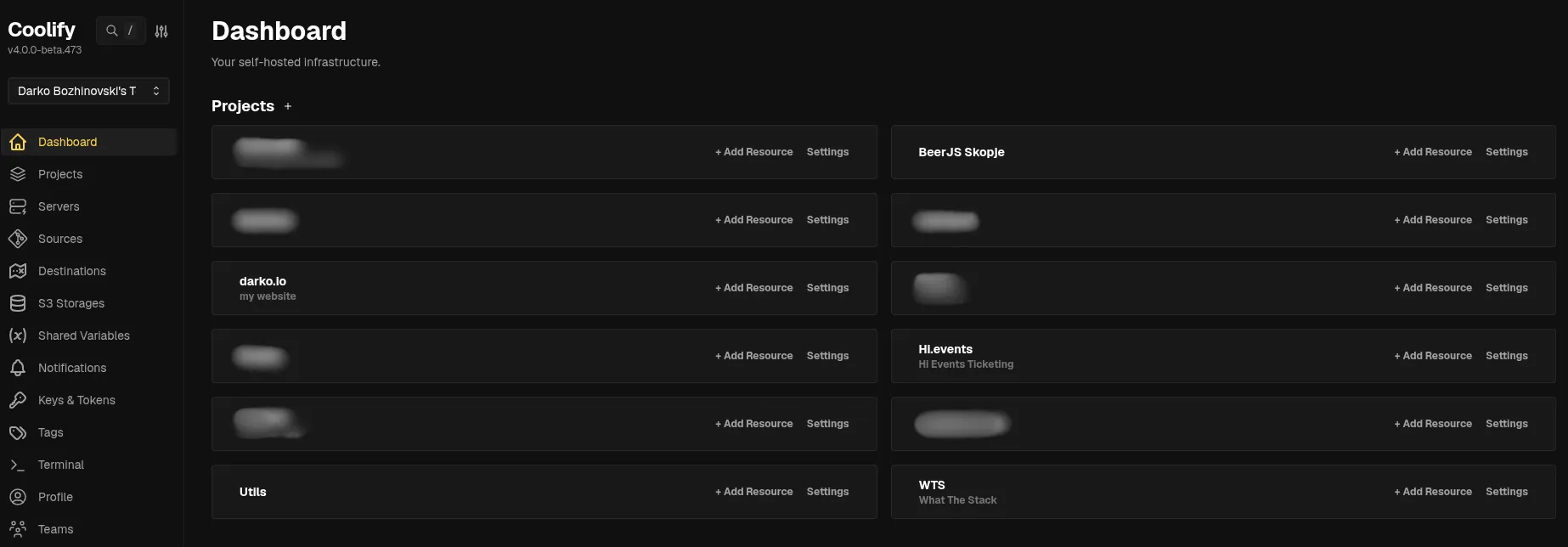Image resolution: width=1568 pixels, height=547 pixels.
Task: Open the Darko Bozhinovski's Team selector
Action: pos(88,91)
